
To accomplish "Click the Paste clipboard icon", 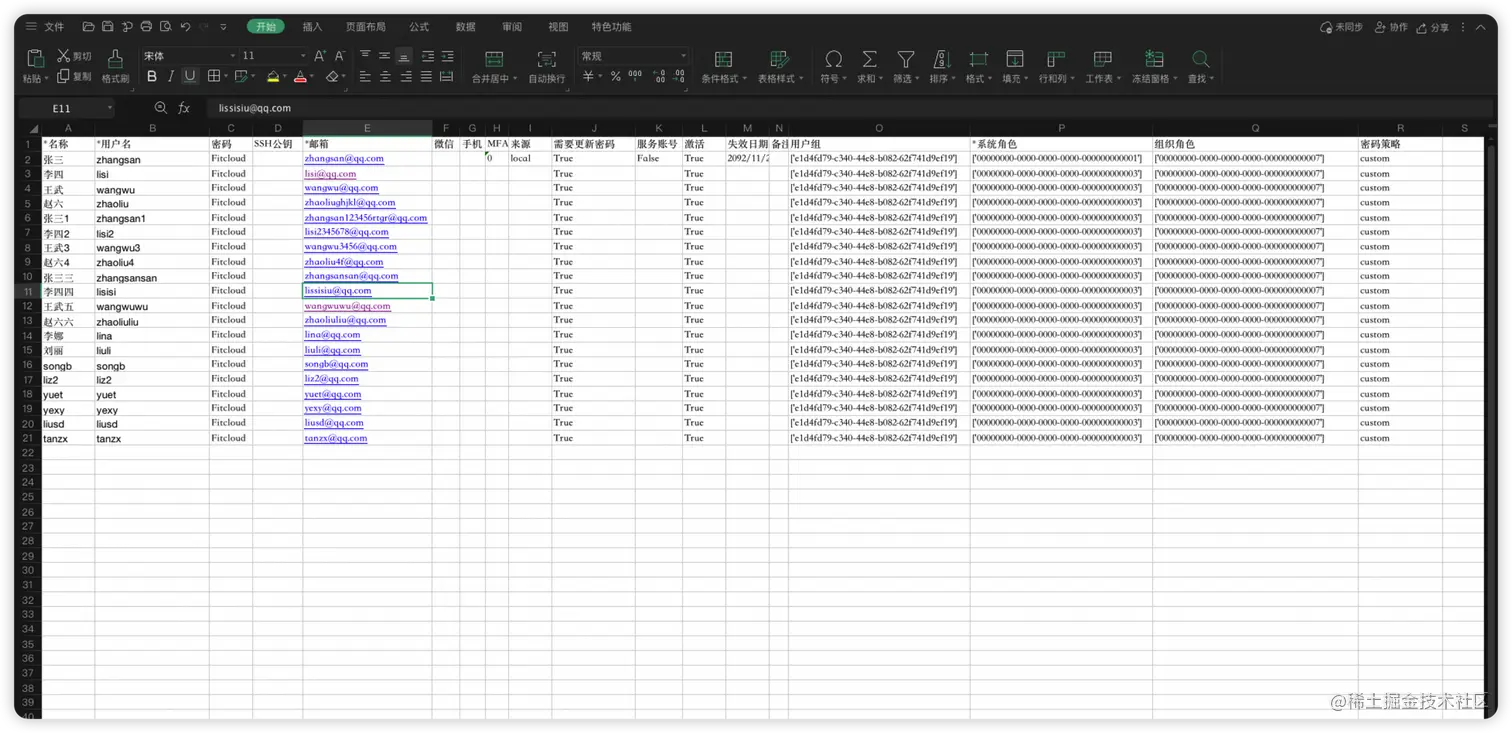I will (x=34, y=58).
